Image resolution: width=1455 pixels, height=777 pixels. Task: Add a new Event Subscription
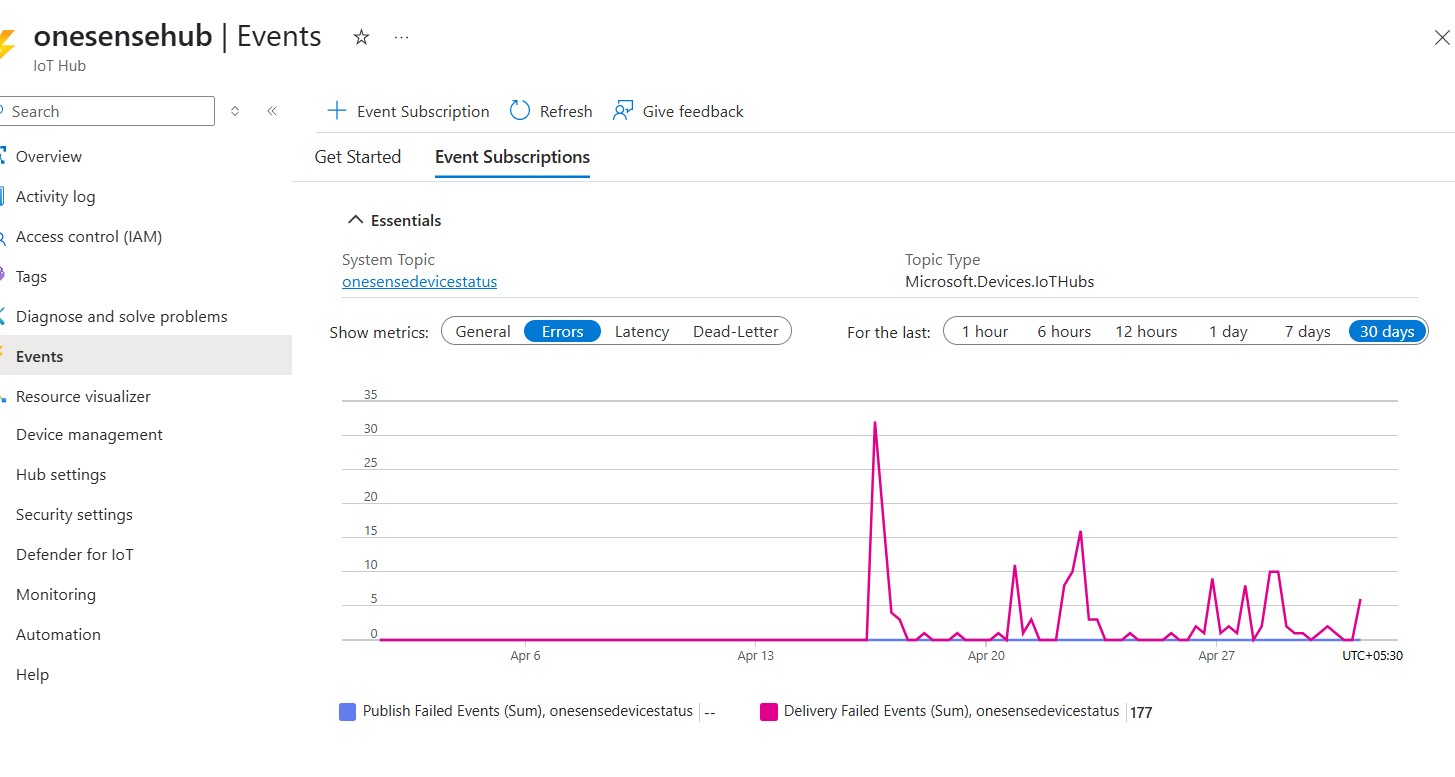[x=408, y=111]
